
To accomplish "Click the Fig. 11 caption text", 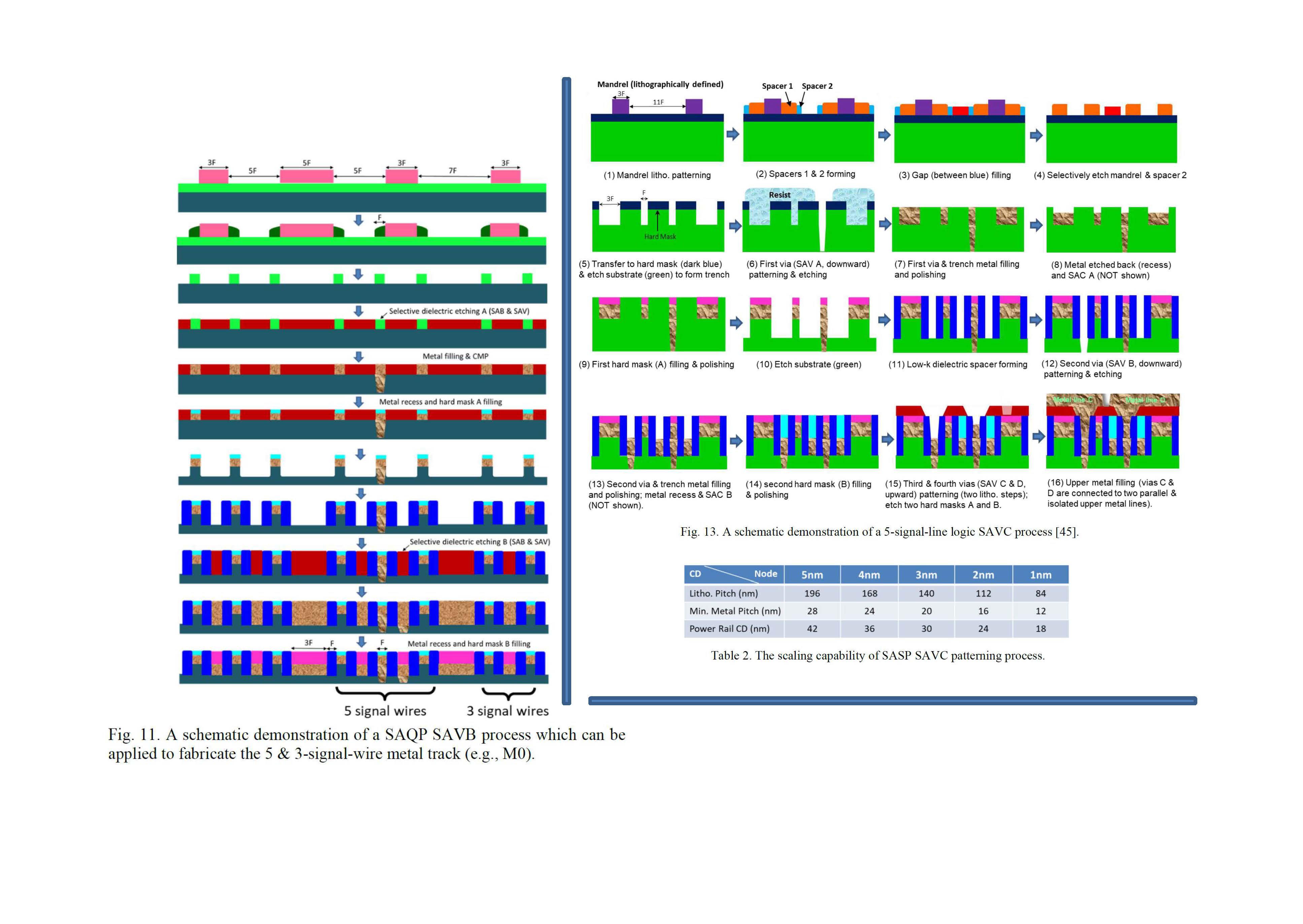I will coord(367,744).
